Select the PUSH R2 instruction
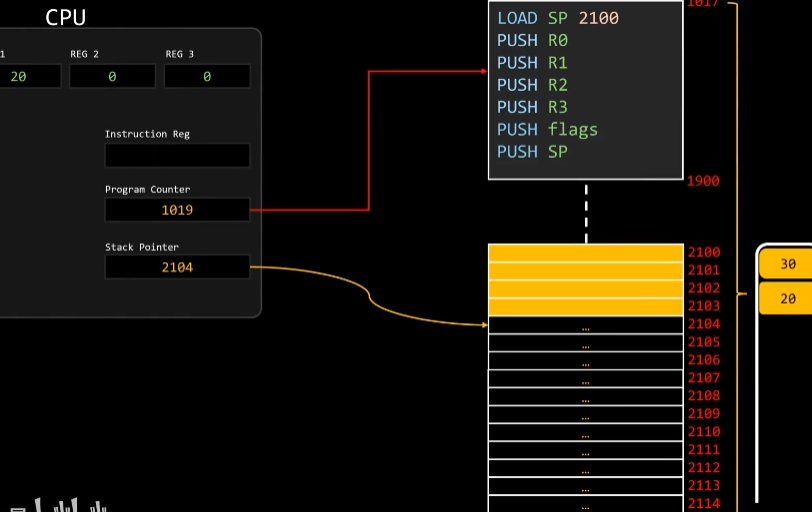This screenshot has width=812, height=512. click(532, 85)
